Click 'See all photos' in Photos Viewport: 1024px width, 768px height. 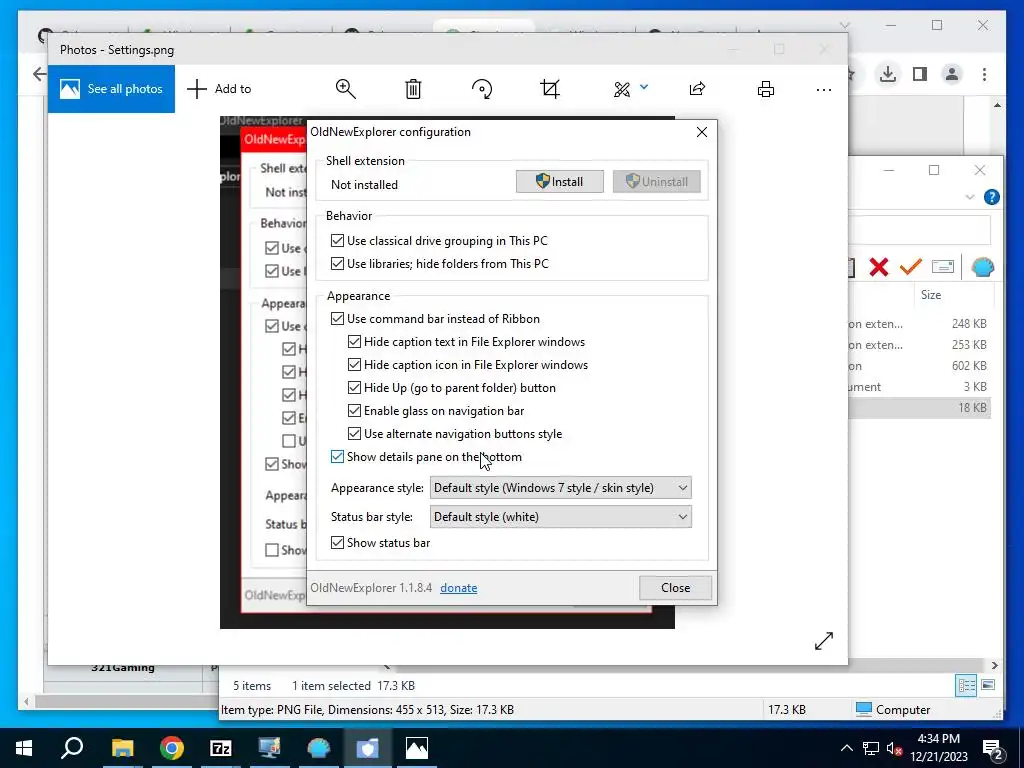(111, 89)
